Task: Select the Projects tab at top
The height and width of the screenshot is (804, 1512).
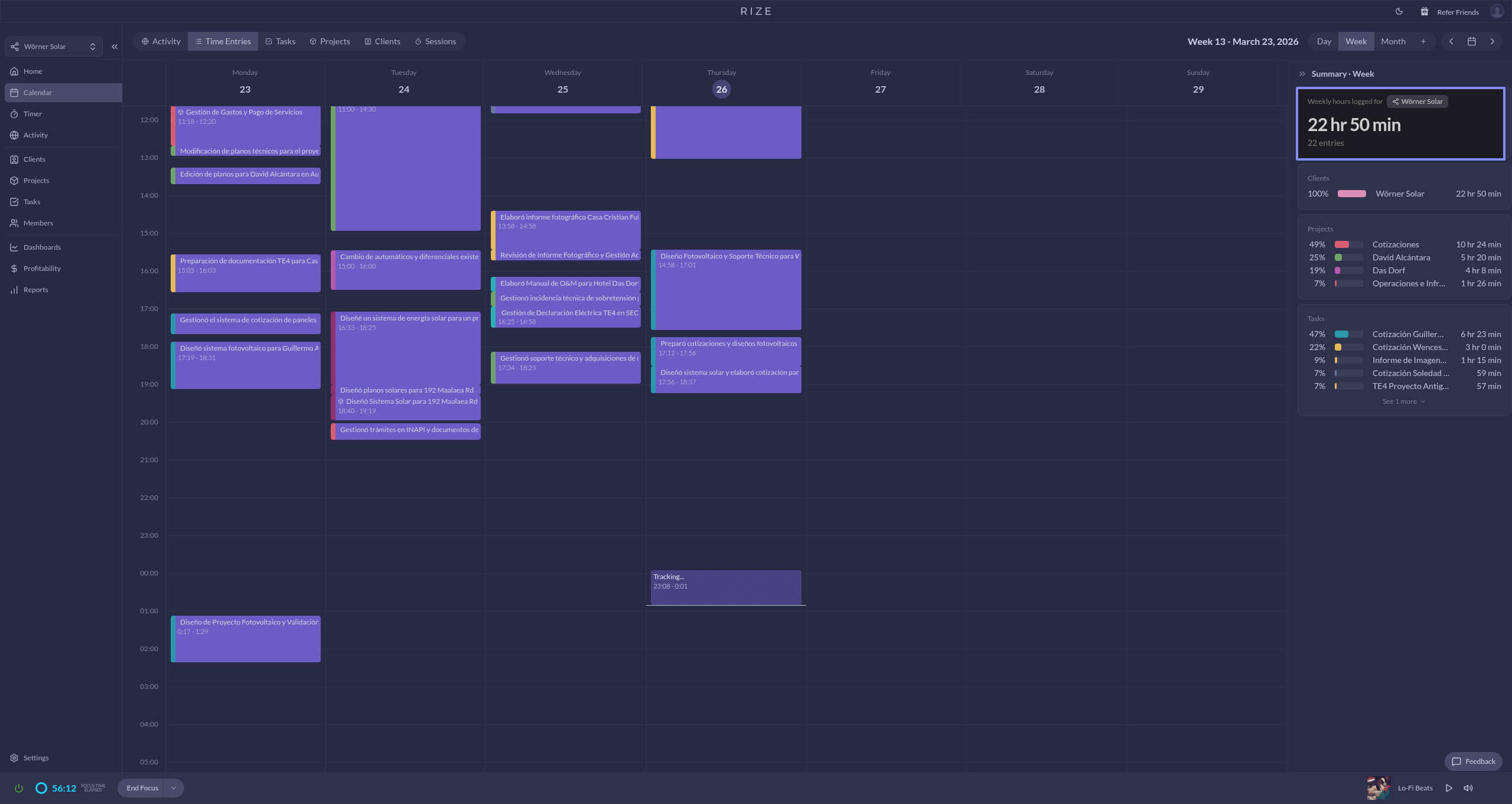Action: [x=330, y=41]
